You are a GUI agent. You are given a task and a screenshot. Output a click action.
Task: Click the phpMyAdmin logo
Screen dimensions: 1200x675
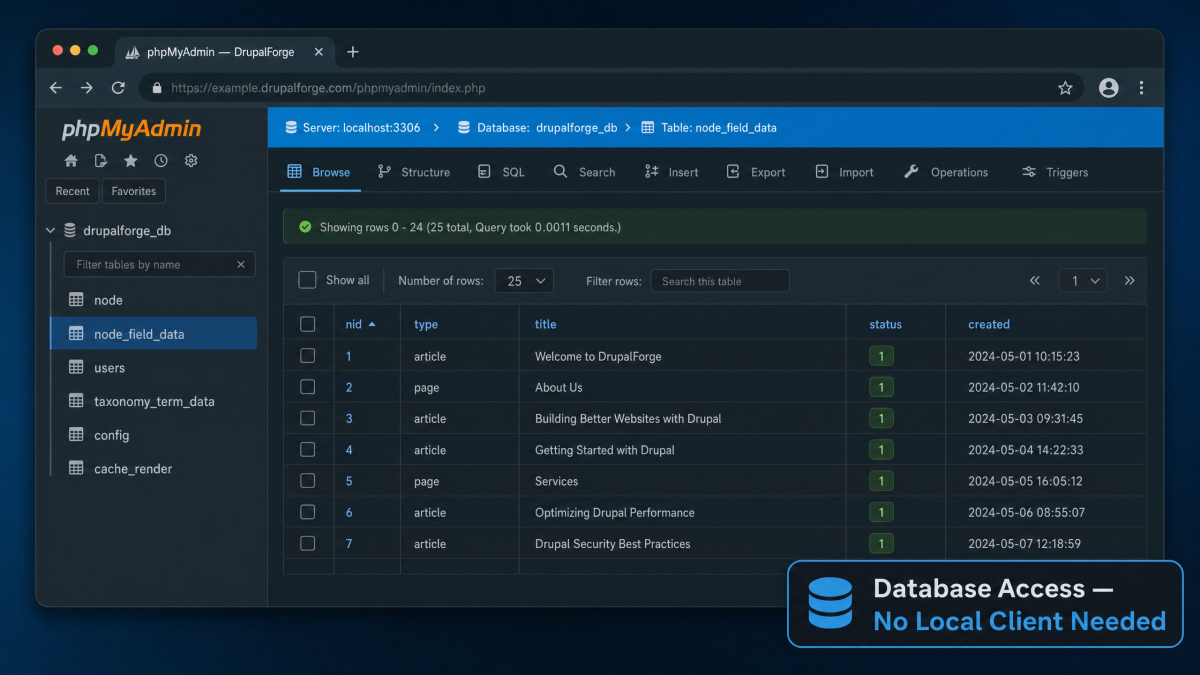coord(131,129)
